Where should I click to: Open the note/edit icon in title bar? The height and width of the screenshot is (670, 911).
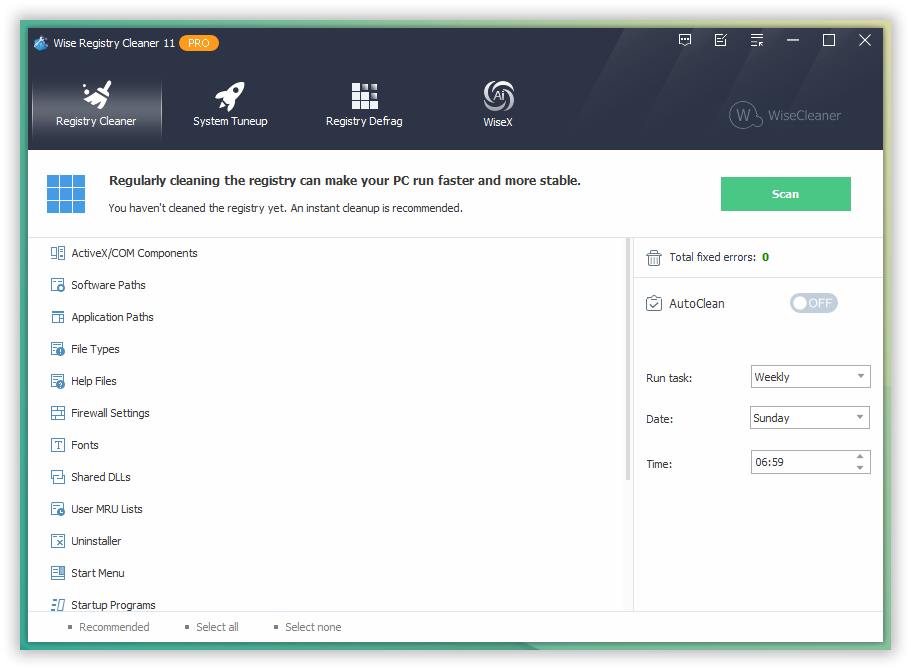[x=721, y=40]
